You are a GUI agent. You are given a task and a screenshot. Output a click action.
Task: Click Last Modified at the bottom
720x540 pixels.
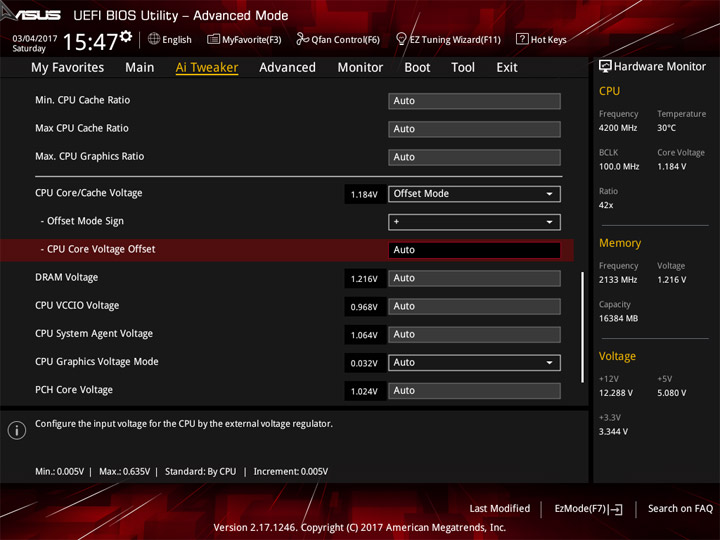click(500, 508)
